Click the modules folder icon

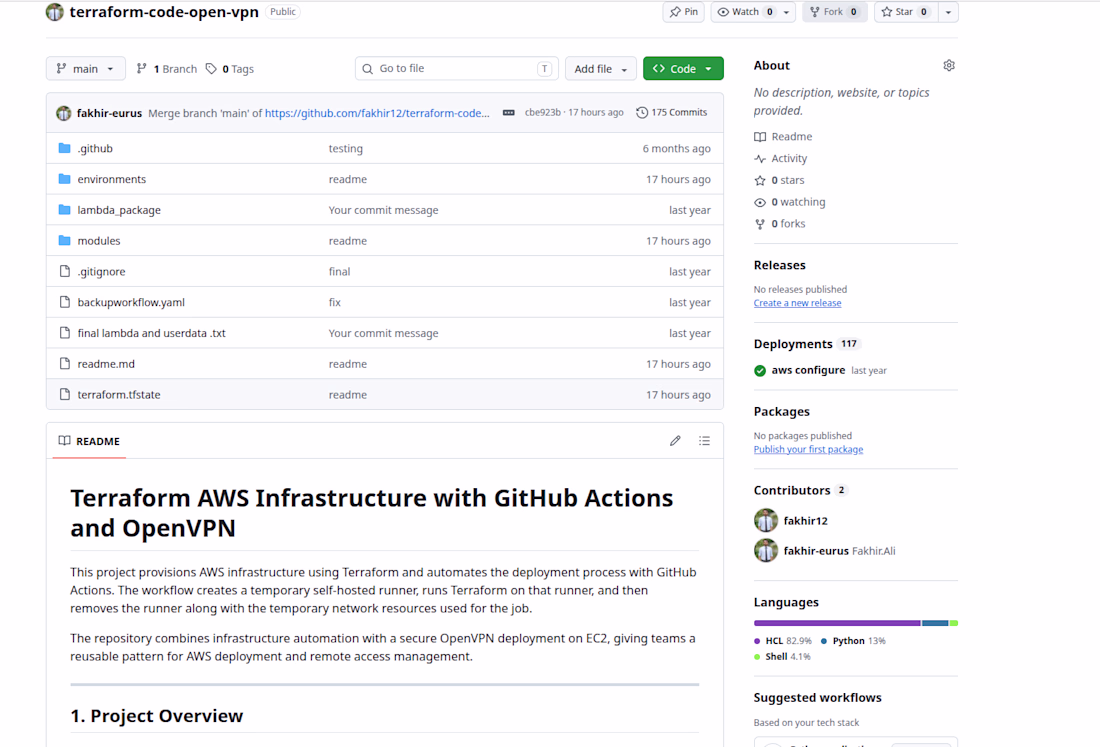pos(65,241)
